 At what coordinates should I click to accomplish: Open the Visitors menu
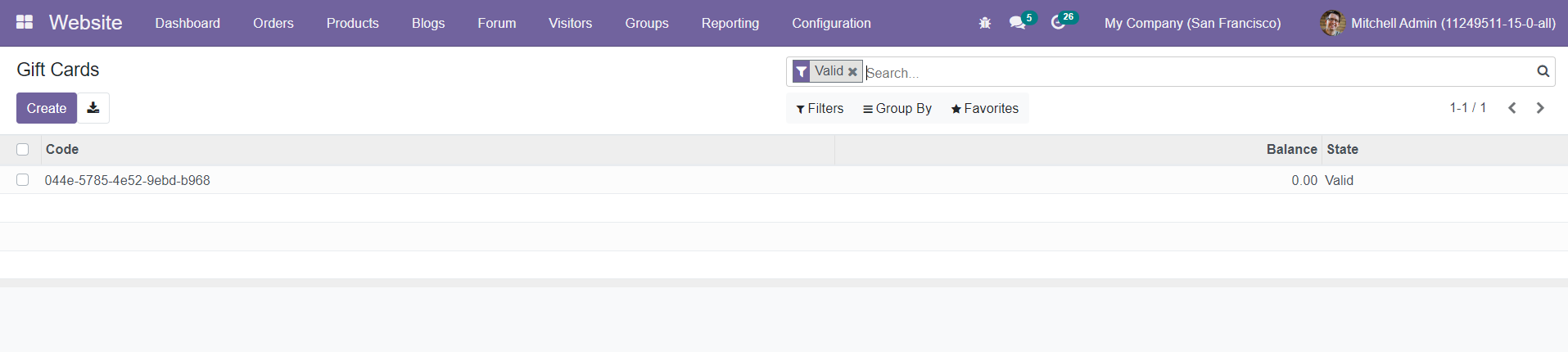tap(571, 23)
